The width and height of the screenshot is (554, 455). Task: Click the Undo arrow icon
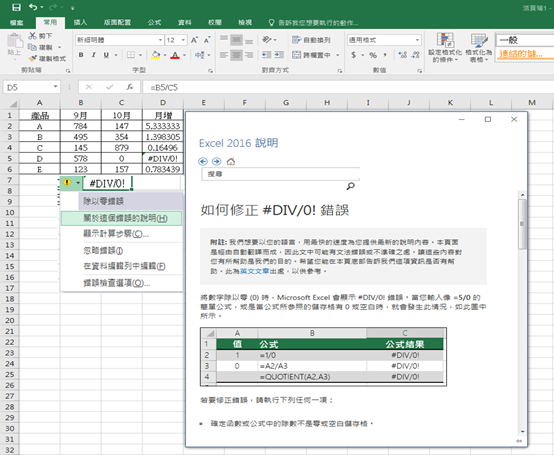(x=33, y=7)
